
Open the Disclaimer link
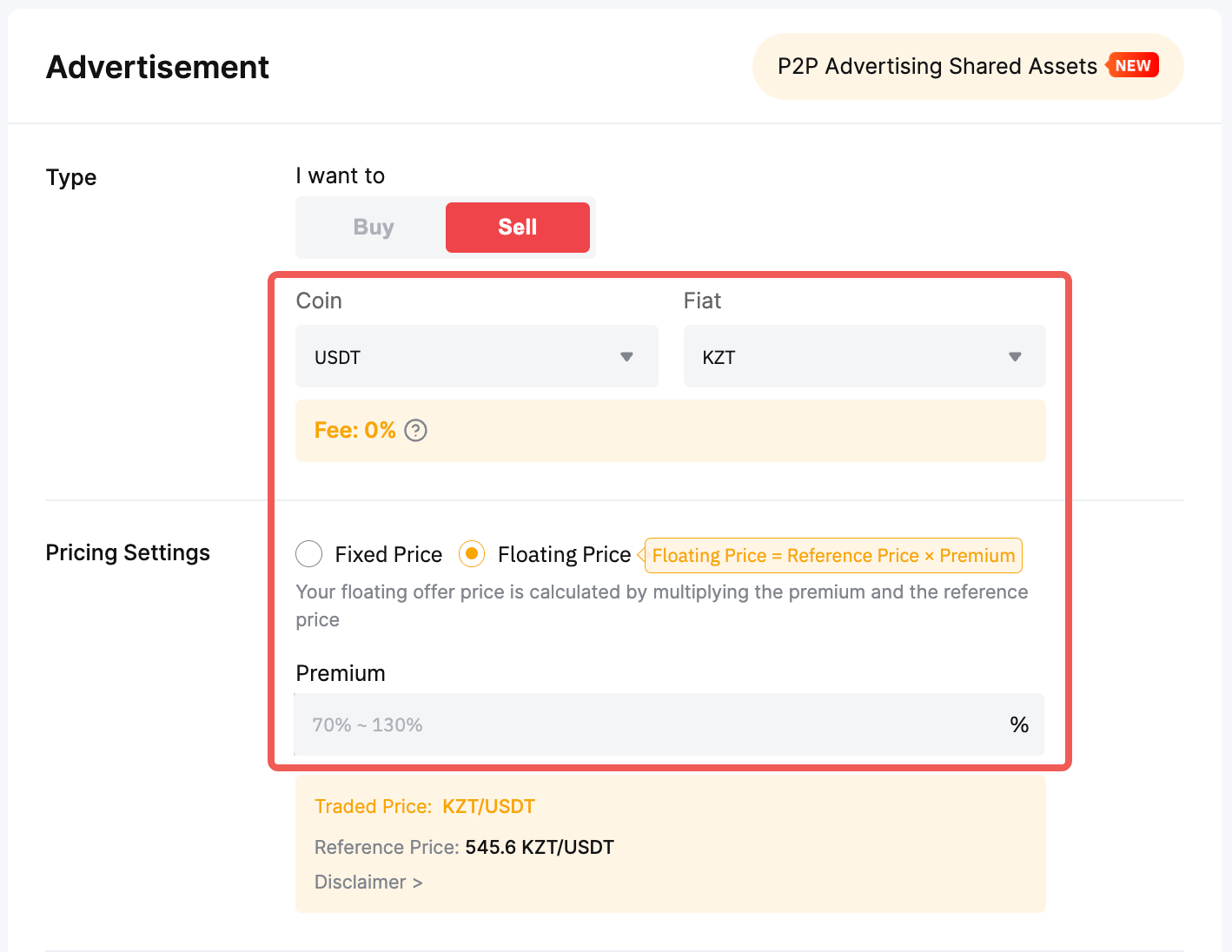(x=361, y=883)
